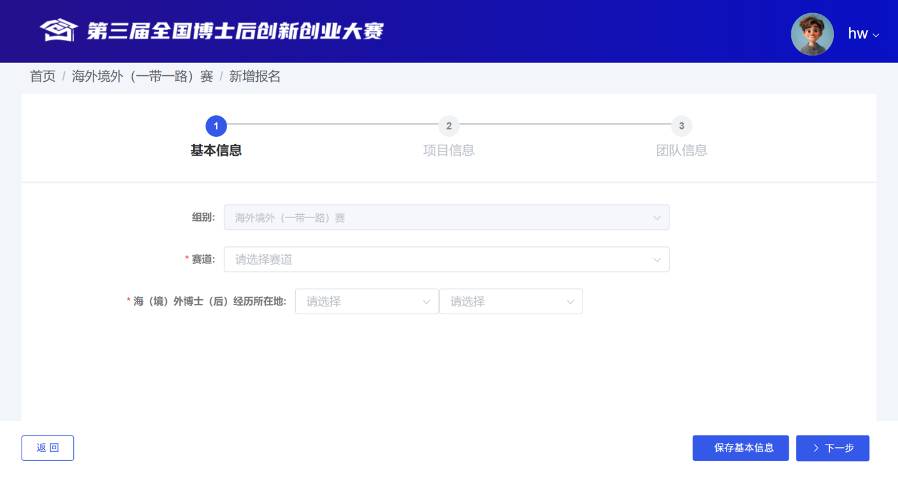This screenshot has height=478, width=898.
Task: Click the user avatar picture
Action: tap(812, 34)
